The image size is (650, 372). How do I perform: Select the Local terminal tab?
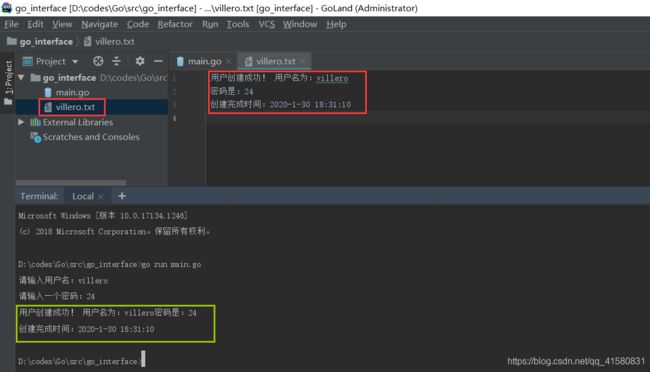coord(83,196)
